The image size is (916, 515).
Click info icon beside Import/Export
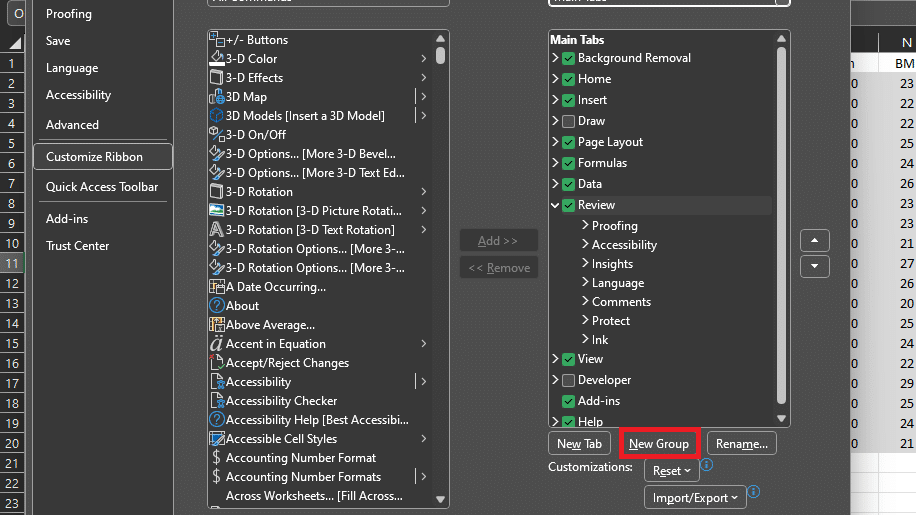(x=753, y=492)
